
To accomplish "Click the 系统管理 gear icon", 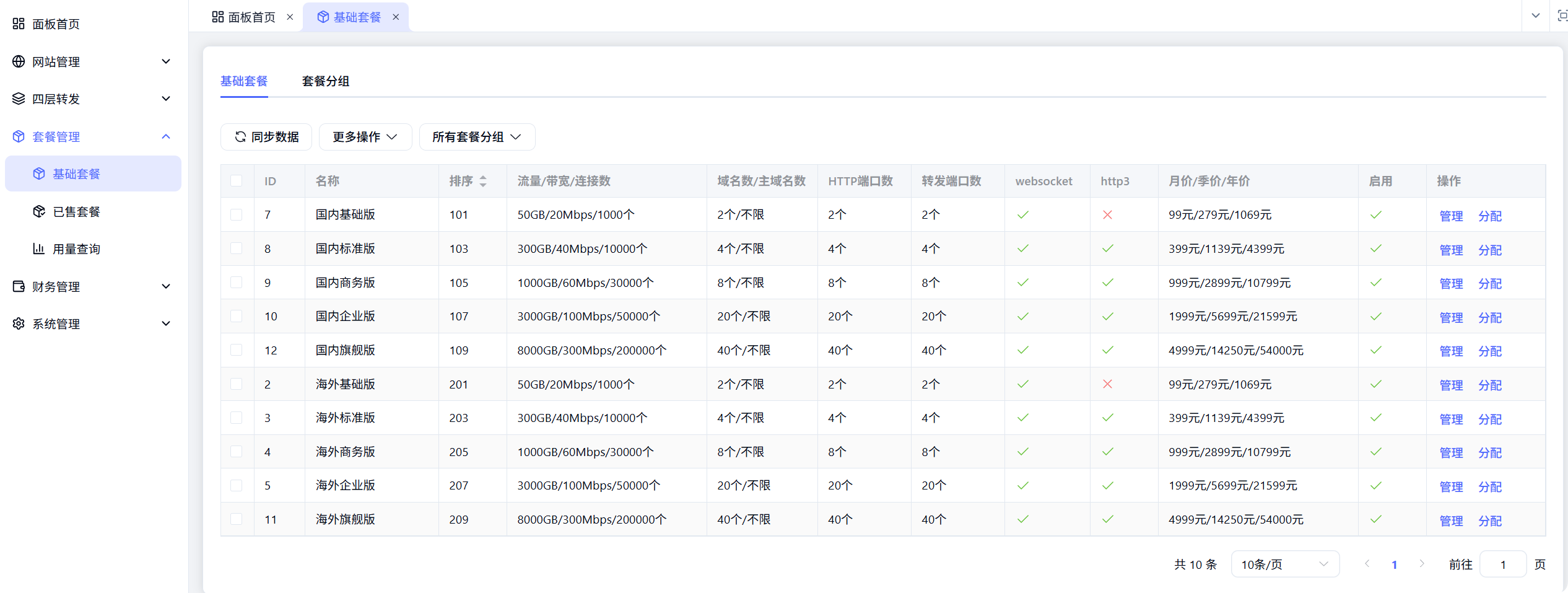I will (x=19, y=323).
